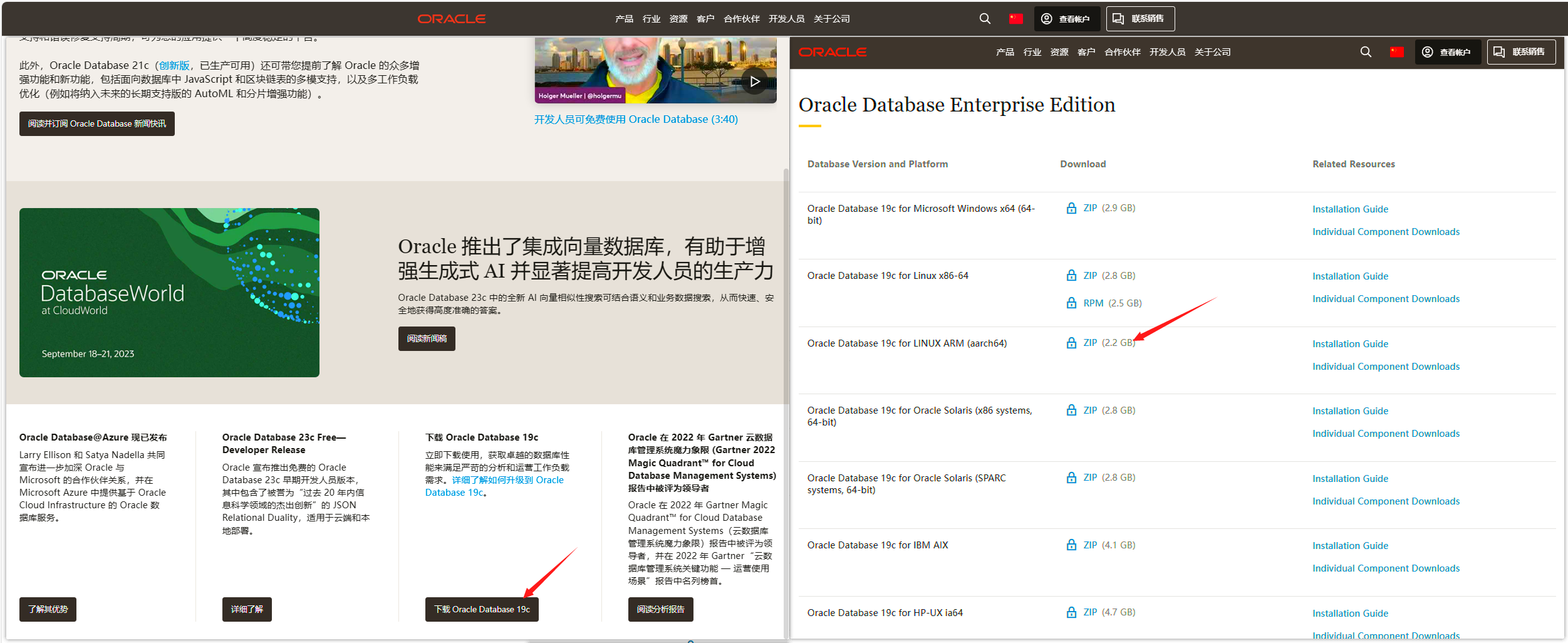This screenshot has height=643, width=1568.
Task: Click lock icon for Solaris x86 ZIP
Action: 1071,410
